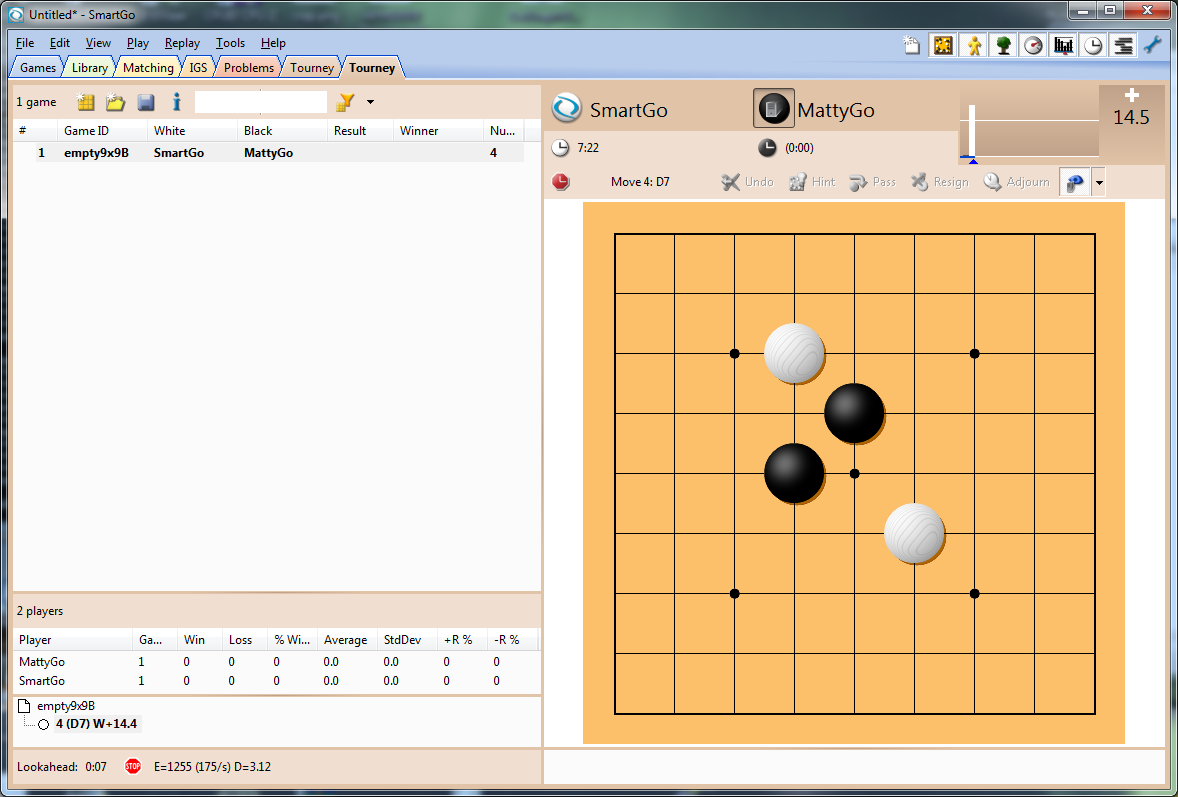Toggle the bar chart statistics icon

pyautogui.click(x=1064, y=45)
